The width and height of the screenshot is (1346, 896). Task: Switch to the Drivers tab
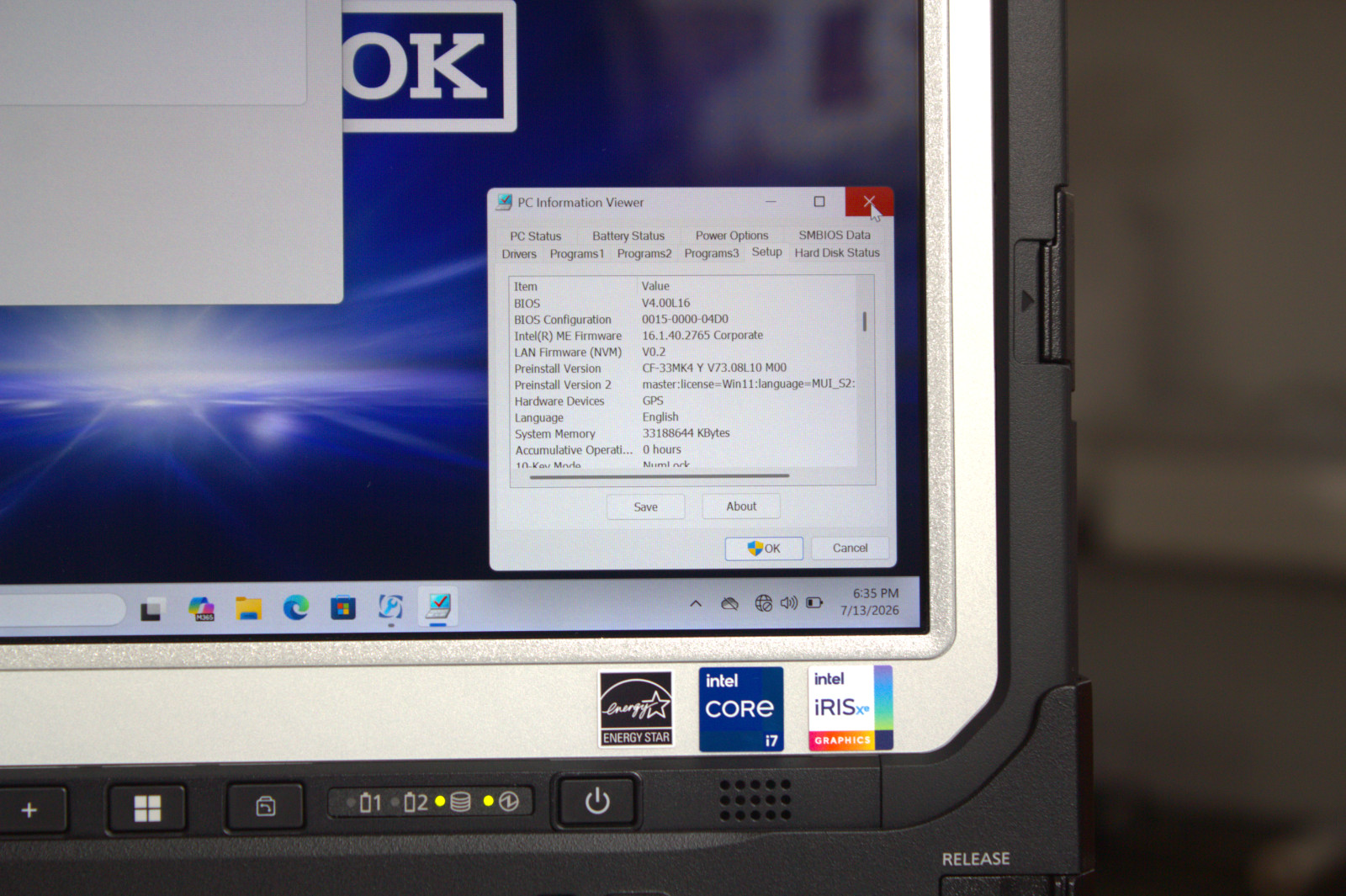[519, 254]
